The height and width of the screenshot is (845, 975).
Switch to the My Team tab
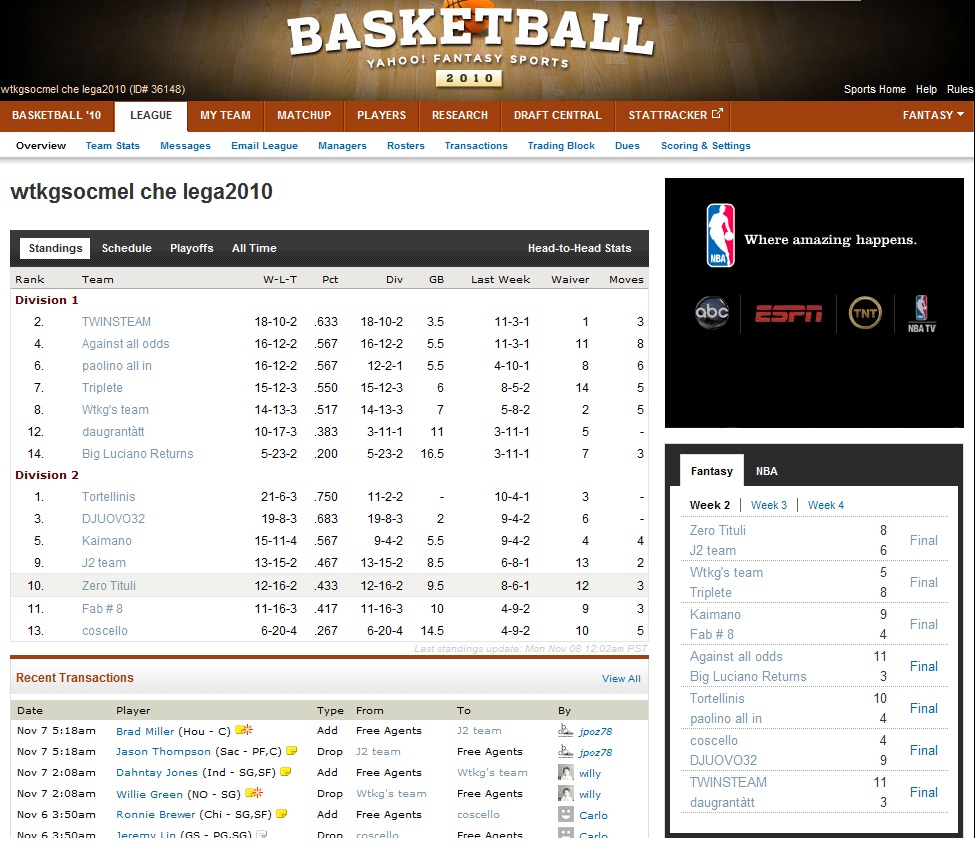pyautogui.click(x=225, y=115)
